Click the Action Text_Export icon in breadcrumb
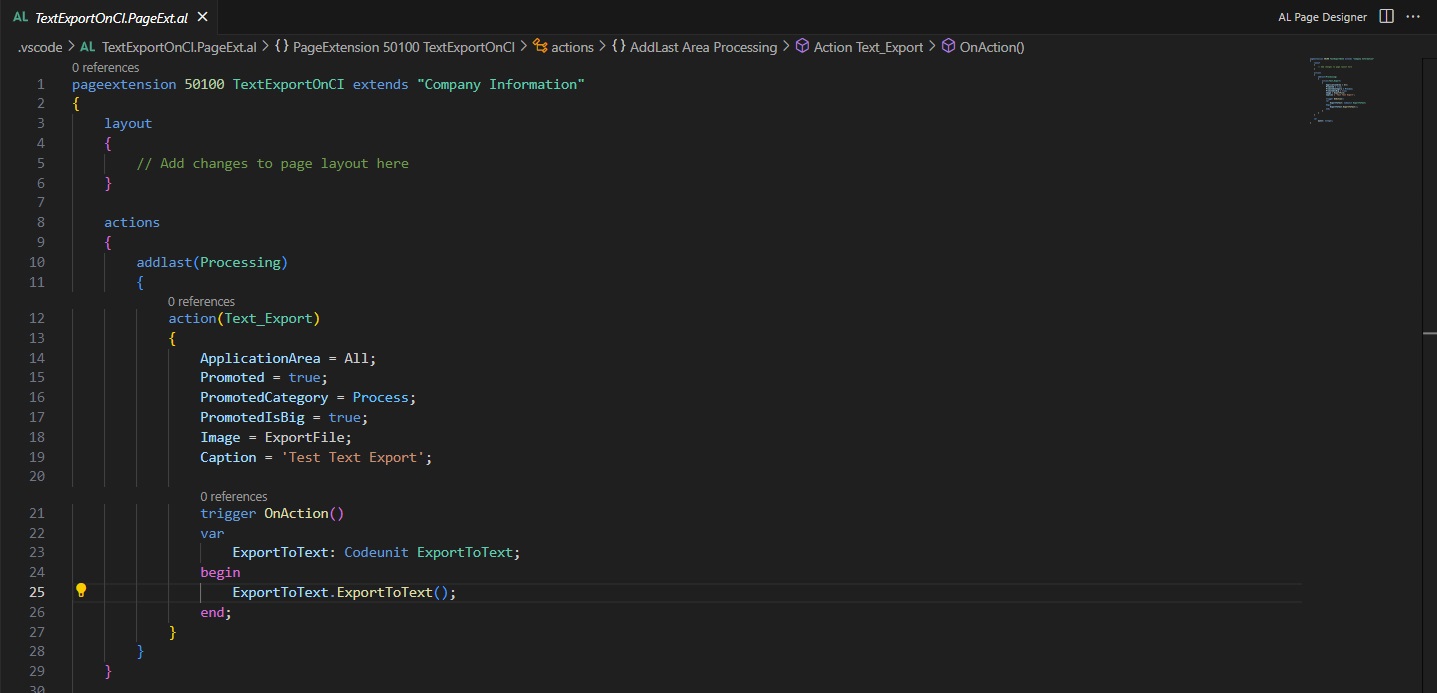The height and width of the screenshot is (693, 1437). tap(802, 47)
